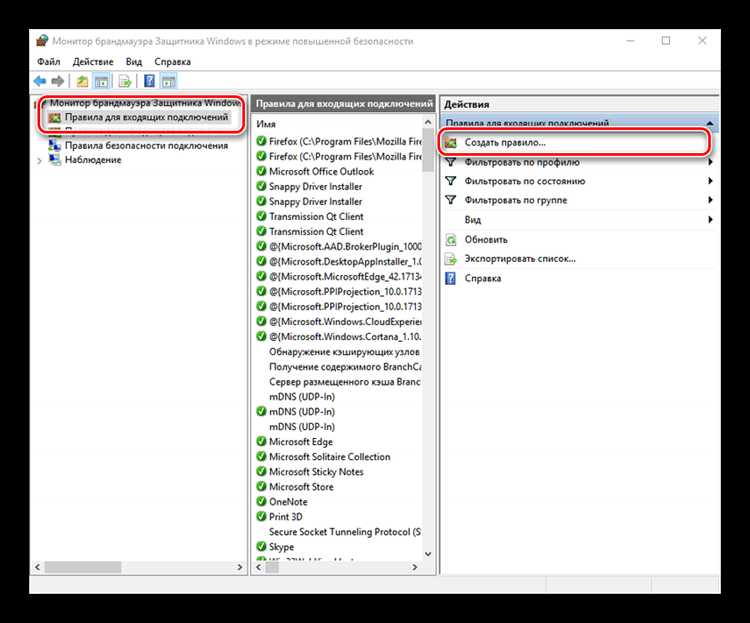This screenshot has height=623, width=750.
Task: Click the Фильтровать по профилю funnel icon
Action: coord(451,162)
